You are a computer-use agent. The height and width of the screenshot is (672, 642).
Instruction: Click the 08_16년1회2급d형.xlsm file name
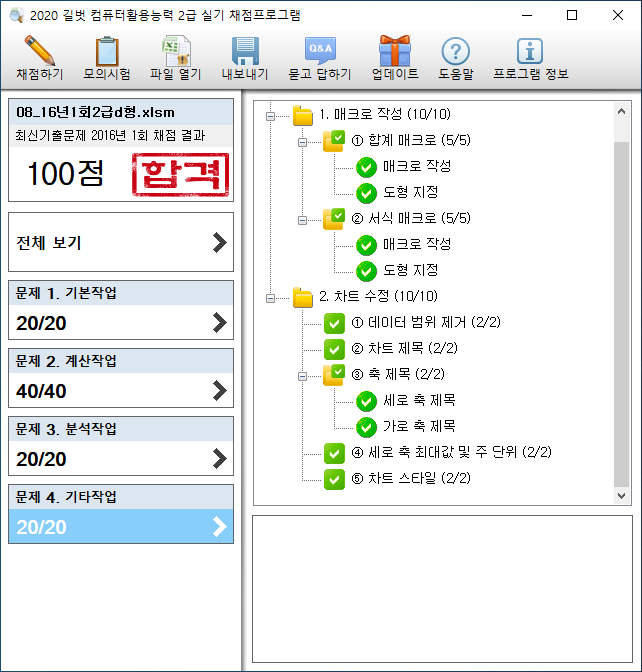tap(95, 112)
